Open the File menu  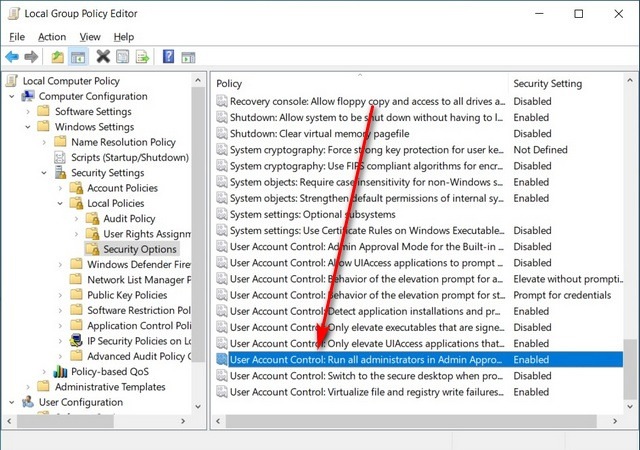17,37
